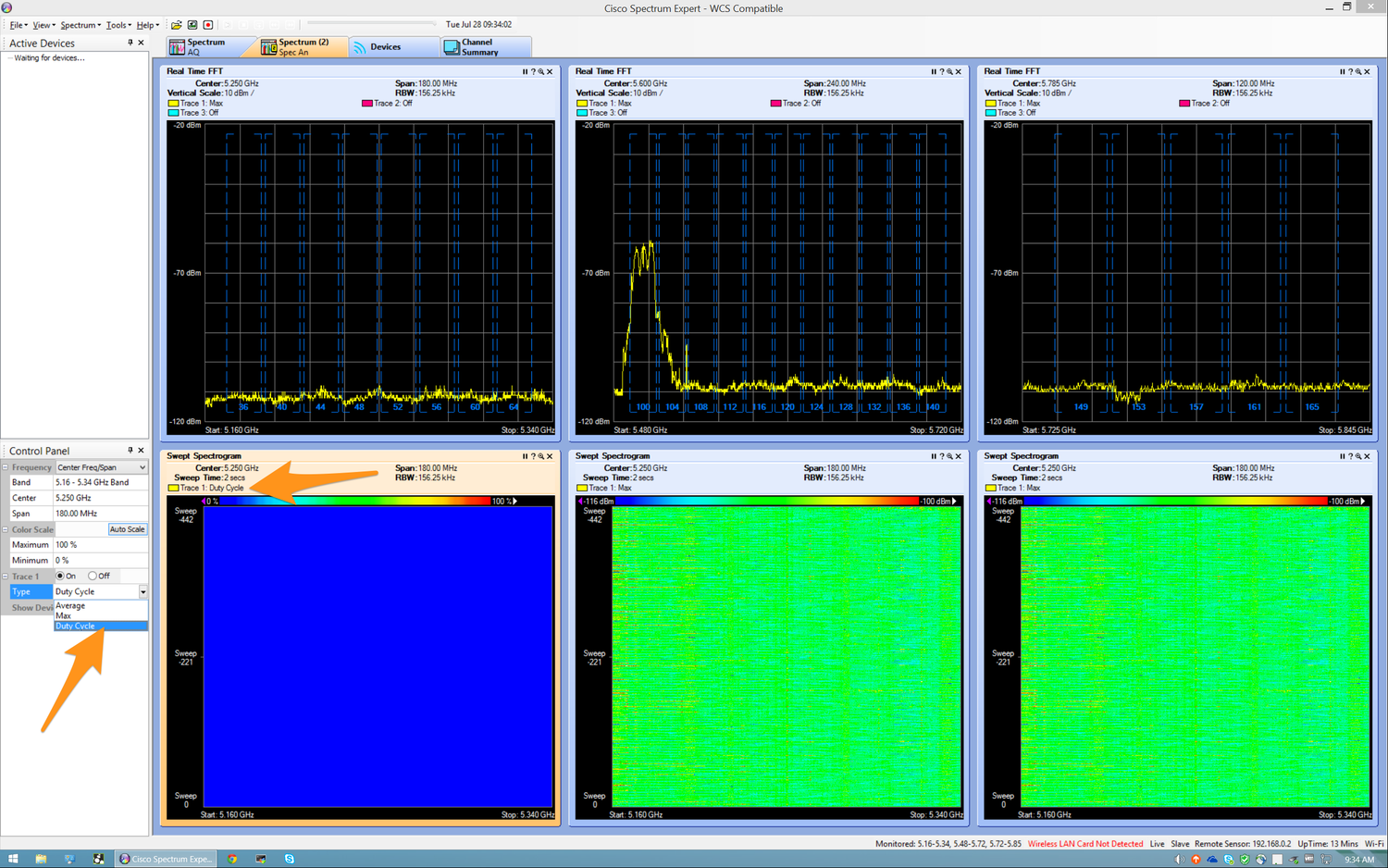The image size is (1388, 868).
Task: Collapse the Frequency section
Action: coord(6,467)
